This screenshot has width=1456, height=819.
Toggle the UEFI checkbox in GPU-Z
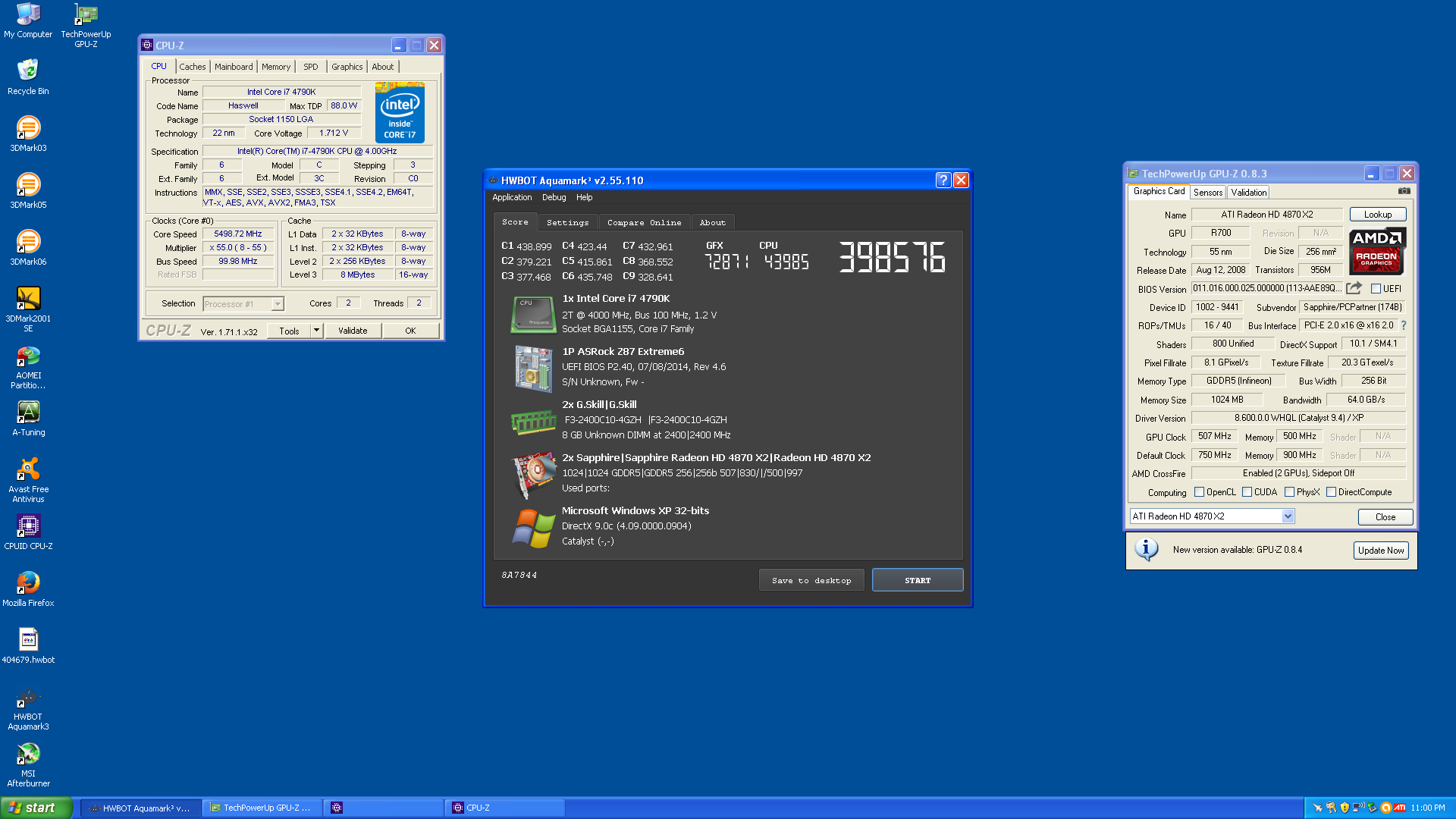(x=1376, y=288)
